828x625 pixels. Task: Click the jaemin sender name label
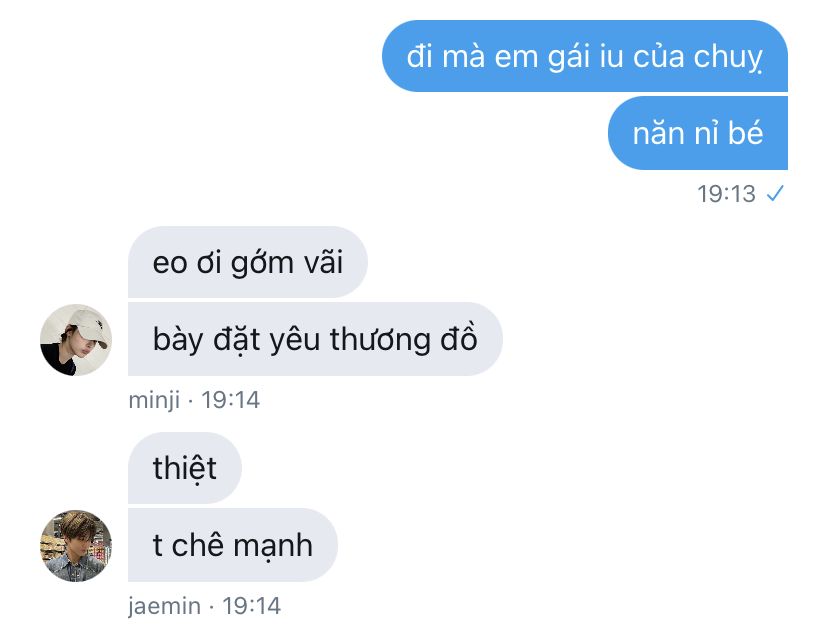click(164, 605)
